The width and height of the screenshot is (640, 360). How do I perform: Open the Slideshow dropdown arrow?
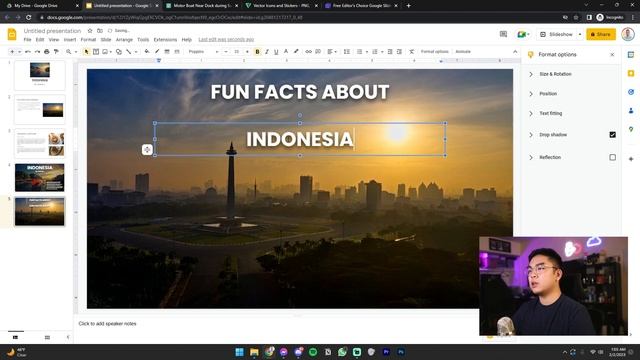click(580, 34)
